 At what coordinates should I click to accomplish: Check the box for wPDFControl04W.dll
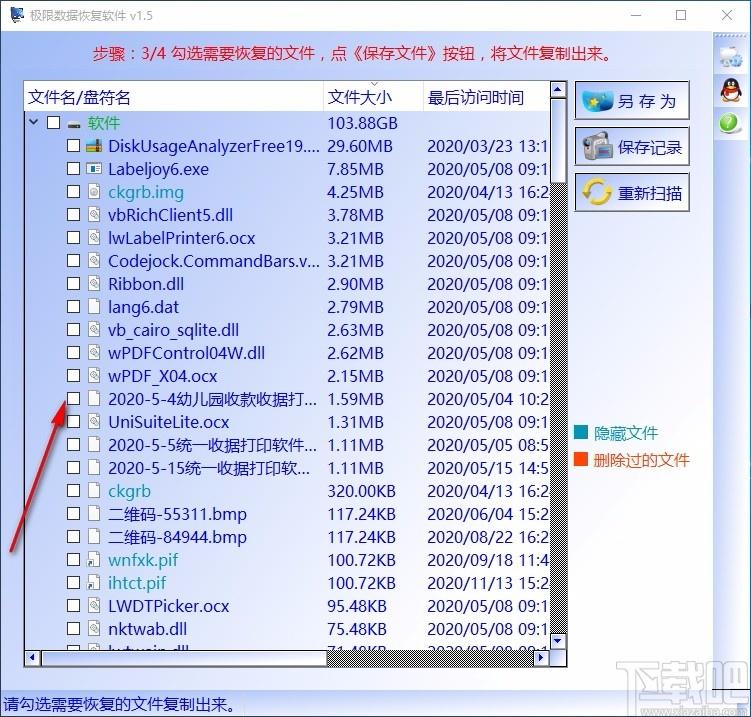tap(73, 353)
